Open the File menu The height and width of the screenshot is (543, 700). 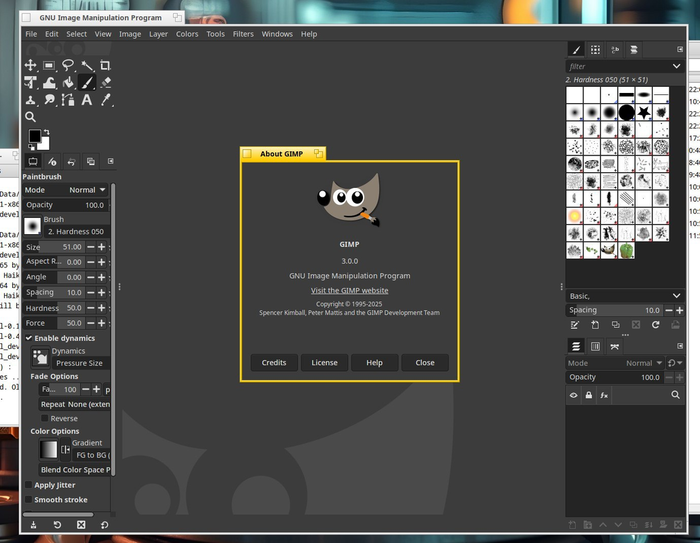tap(31, 34)
